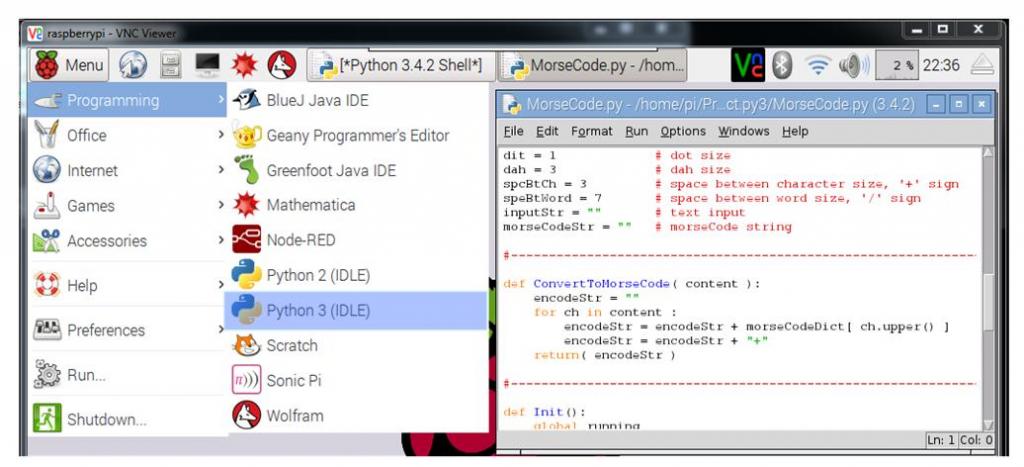Open the VNC server tray icon
This screenshot has width=1024, height=467.
pos(748,65)
